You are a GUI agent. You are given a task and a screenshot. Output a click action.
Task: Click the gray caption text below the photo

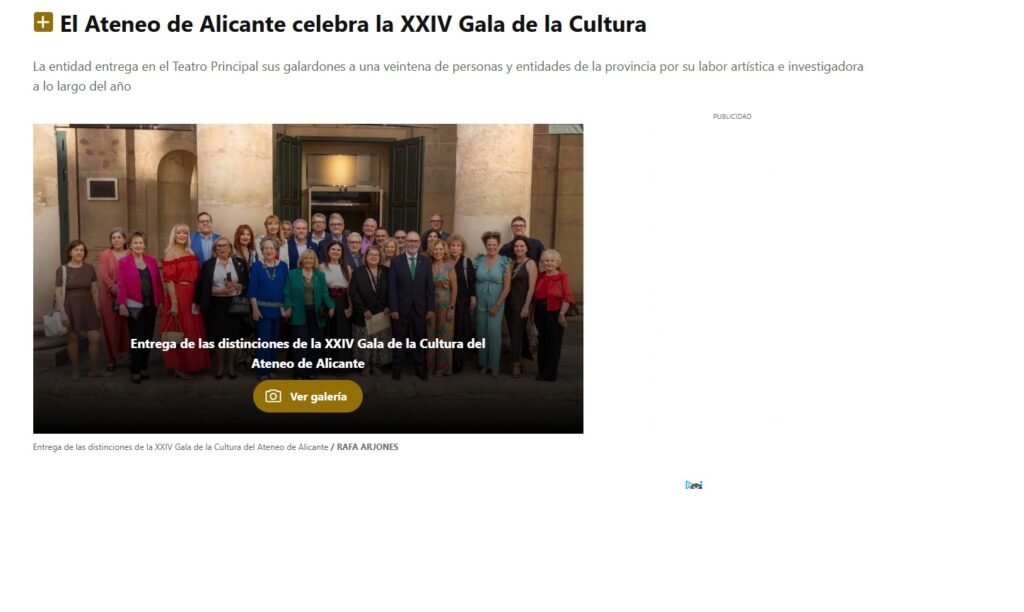click(x=180, y=447)
